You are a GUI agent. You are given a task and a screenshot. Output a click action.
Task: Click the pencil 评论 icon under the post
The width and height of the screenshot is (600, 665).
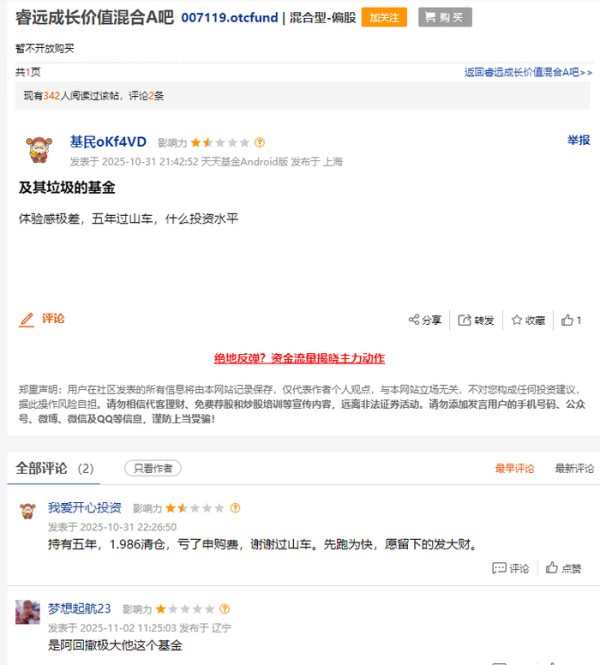42,319
